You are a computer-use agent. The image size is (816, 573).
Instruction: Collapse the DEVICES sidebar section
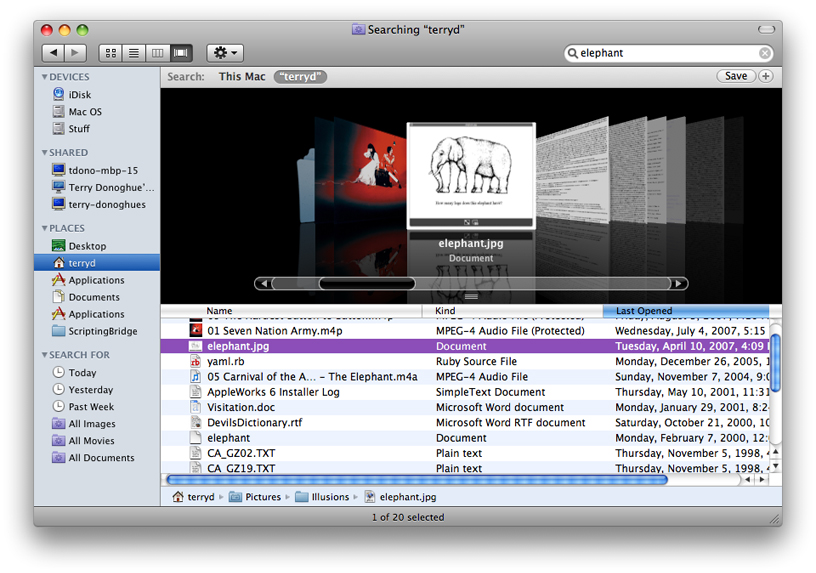[45, 77]
